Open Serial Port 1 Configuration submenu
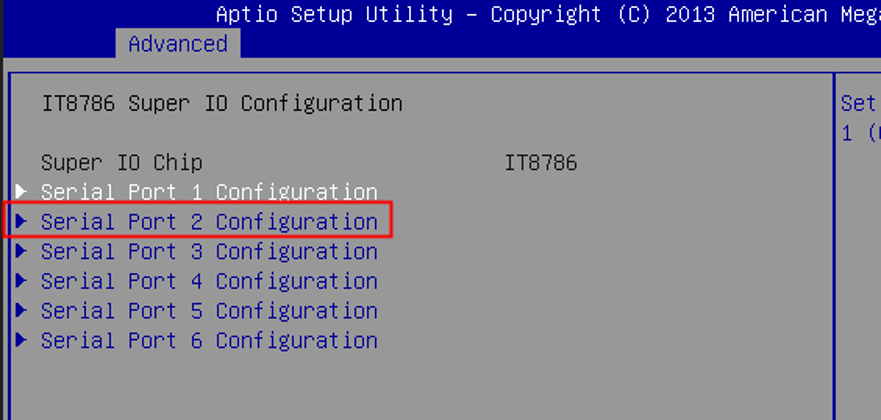The height and width of the screenshot is (420, 881). [x=209, y=192]
